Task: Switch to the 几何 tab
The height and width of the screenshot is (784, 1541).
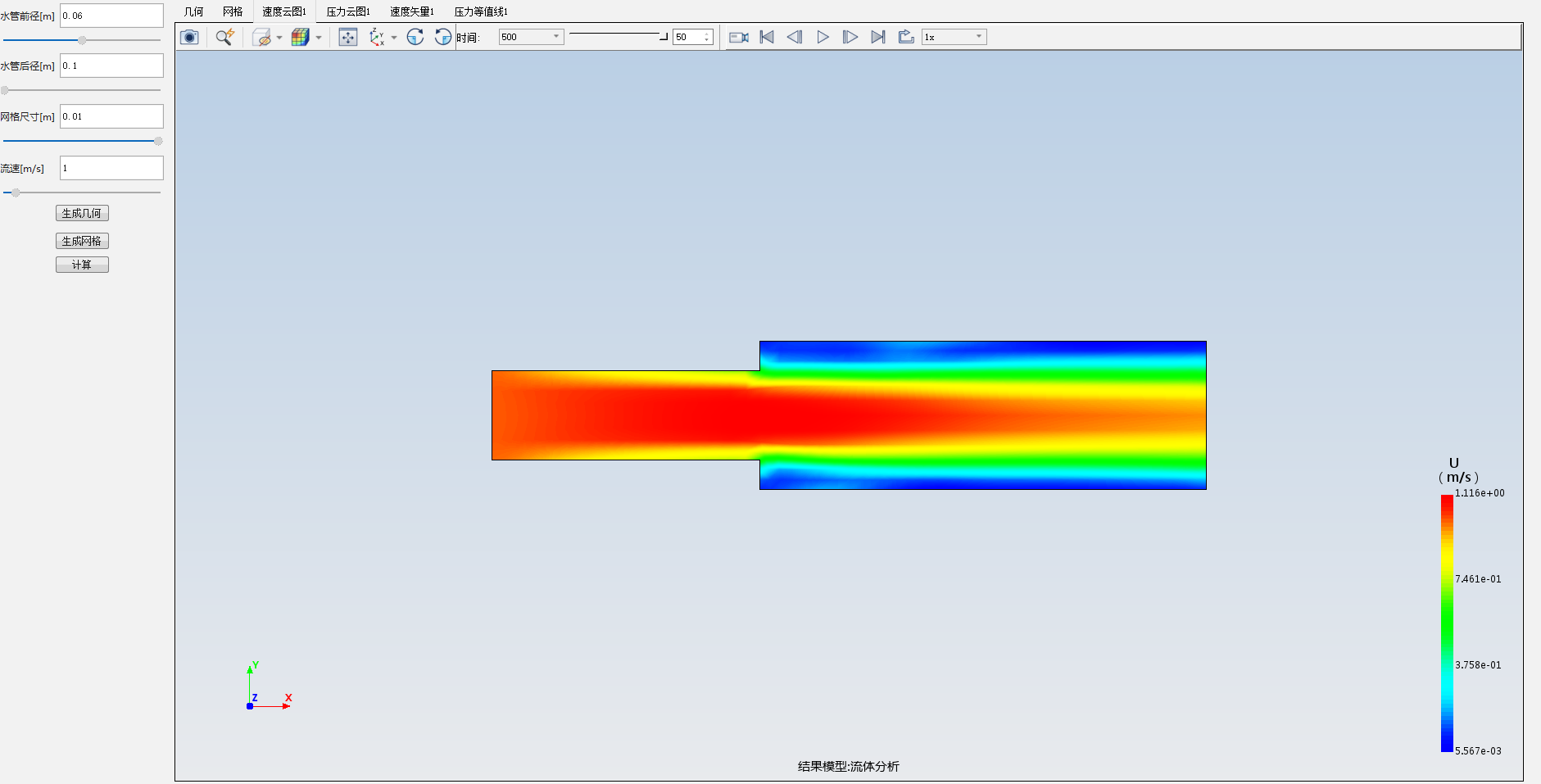Action: click(x=194, y=11)
